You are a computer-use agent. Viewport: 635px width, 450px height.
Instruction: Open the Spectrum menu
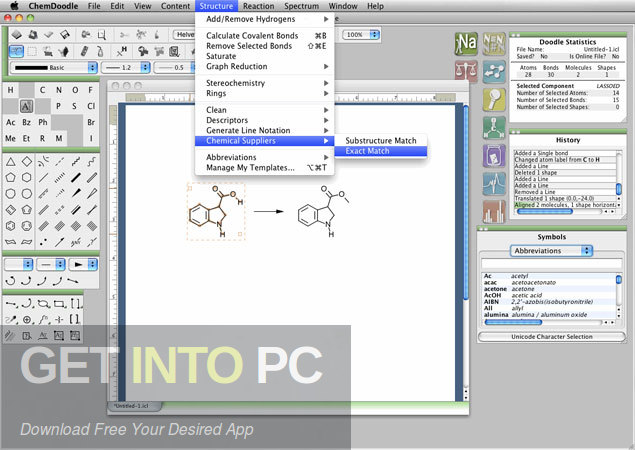301,6
